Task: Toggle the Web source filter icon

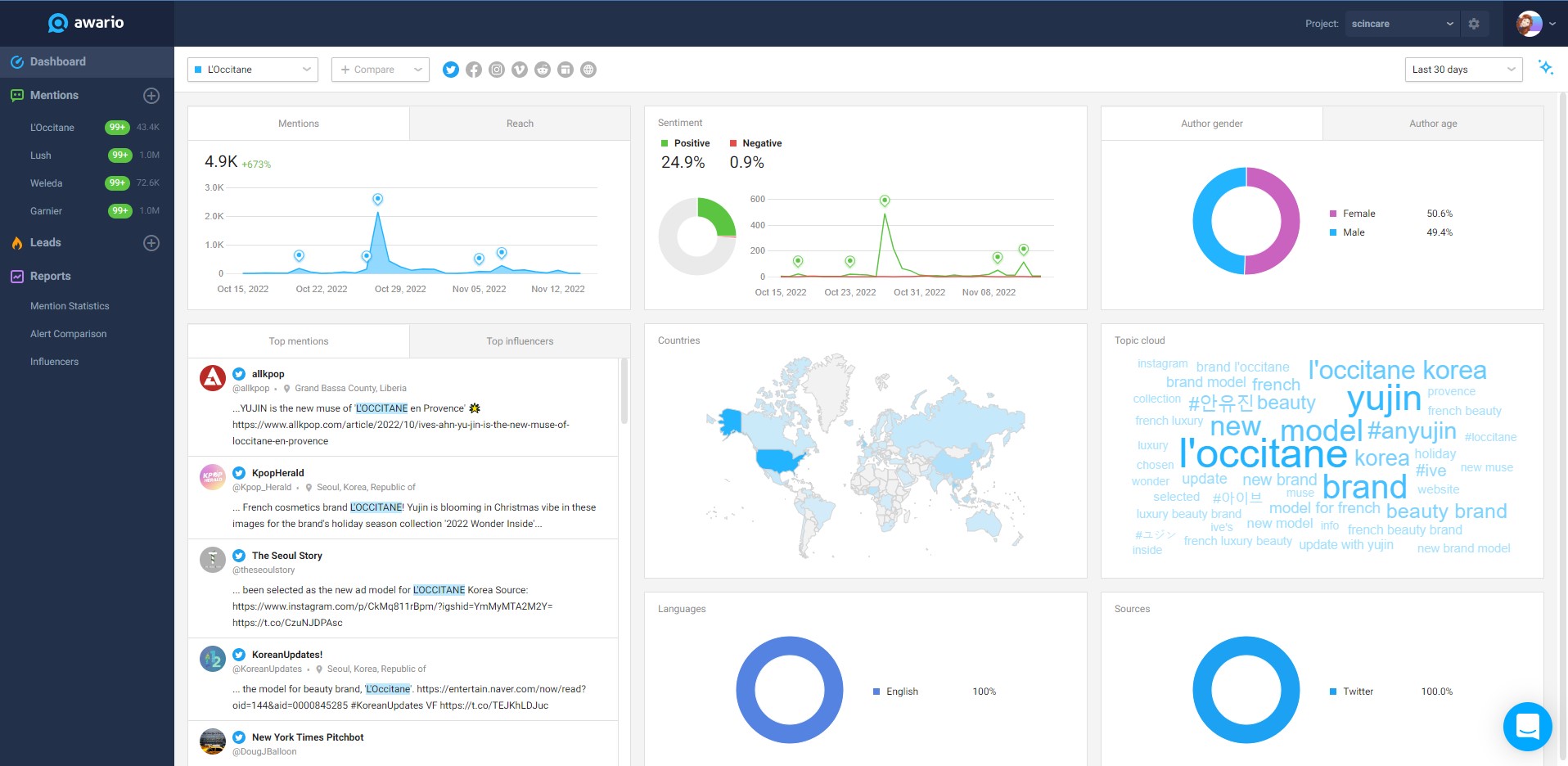Action: pos(588,70)
